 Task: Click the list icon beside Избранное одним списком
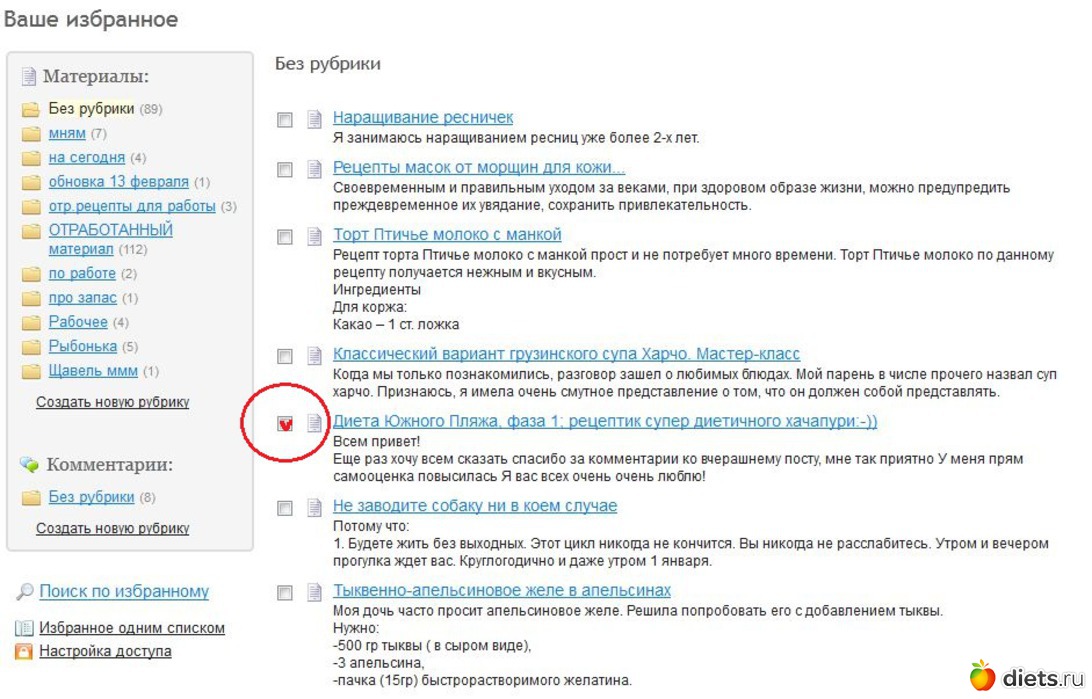pos(24,629)
